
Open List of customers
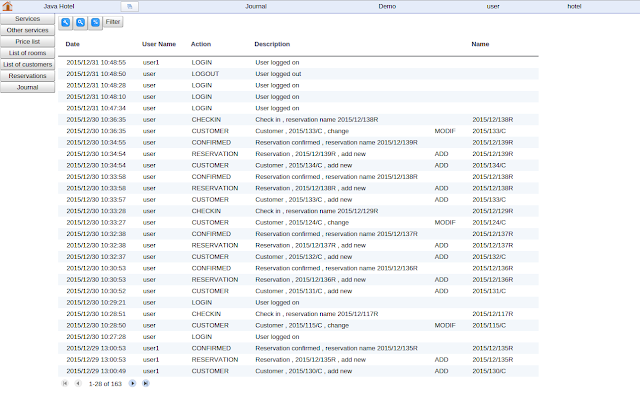(27, 64)
